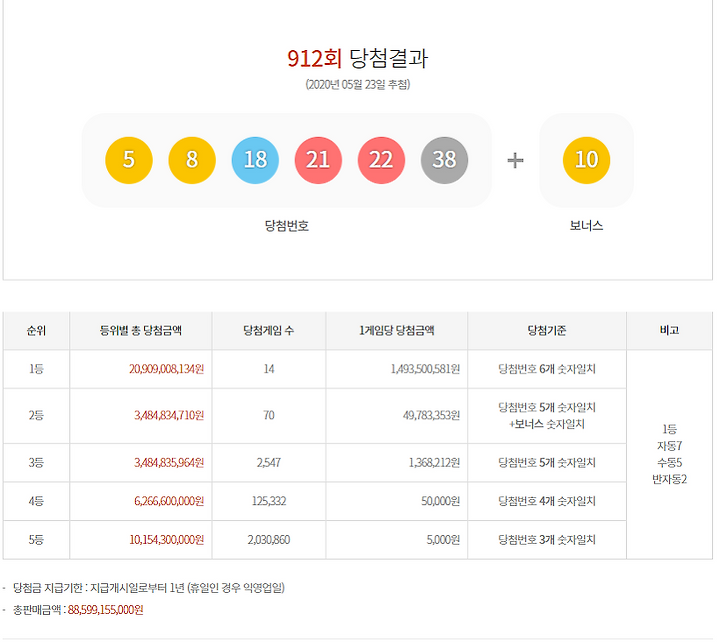The height and width of the screenshot is (642, 720).
Task: Click the 수동5 note in 비고
Action: (x=669, y=463)
